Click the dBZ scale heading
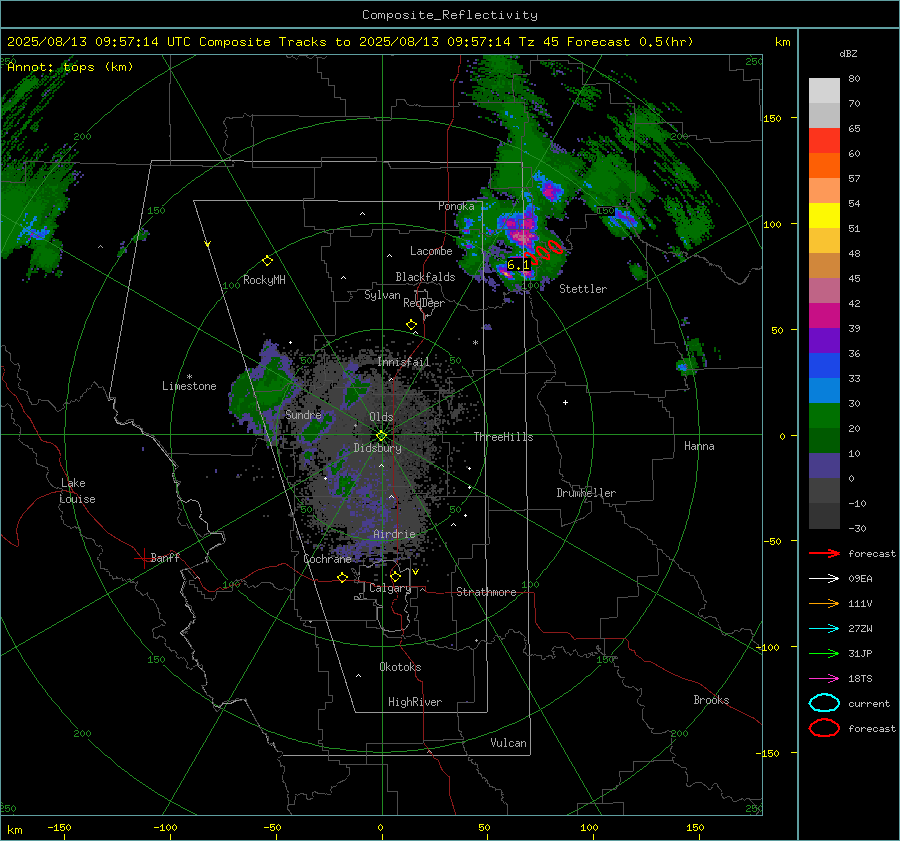 848,53
